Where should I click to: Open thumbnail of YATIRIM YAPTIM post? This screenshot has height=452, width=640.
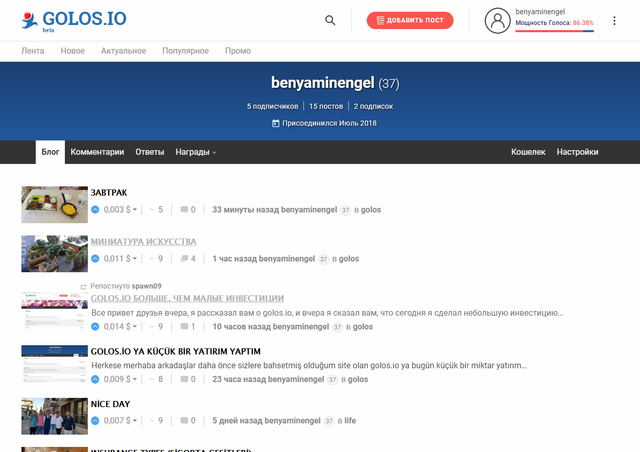coord(55,364)
